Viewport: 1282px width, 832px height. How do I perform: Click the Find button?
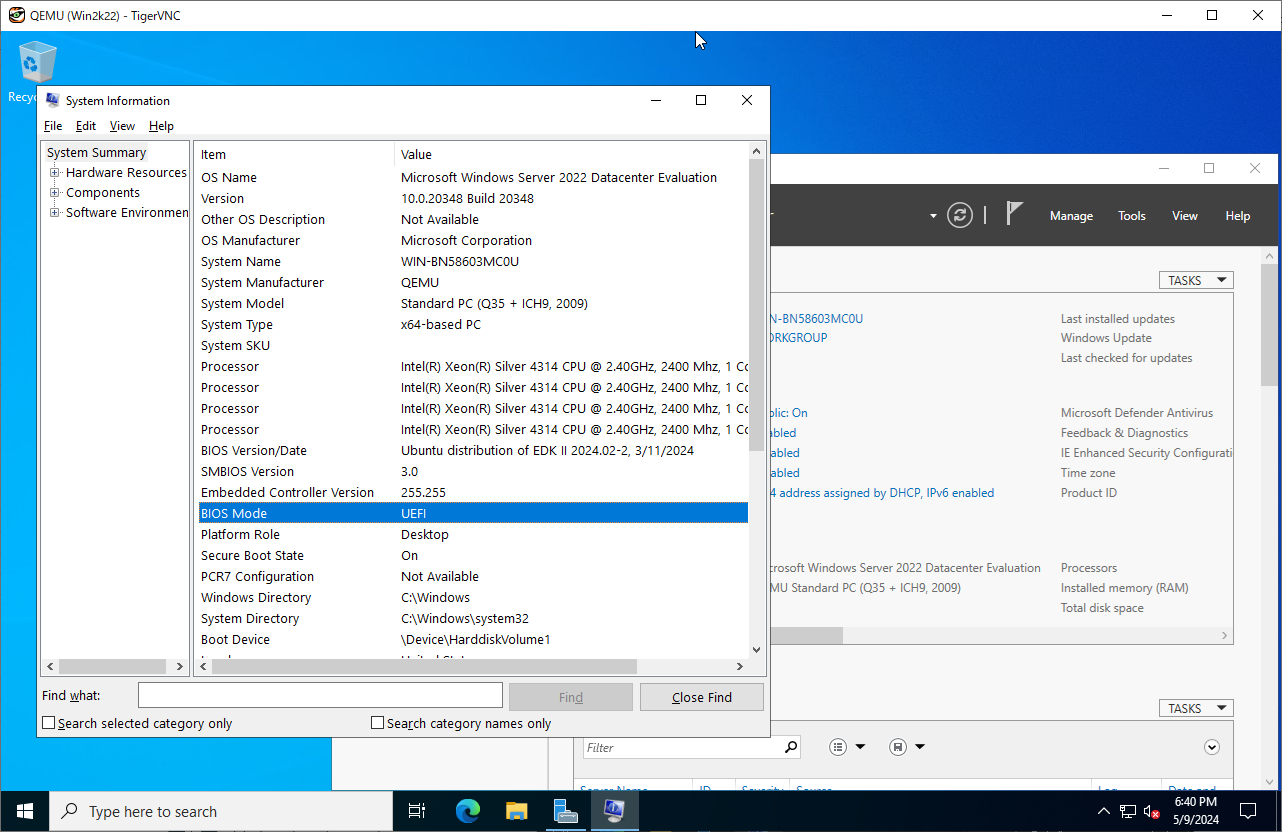571,697
